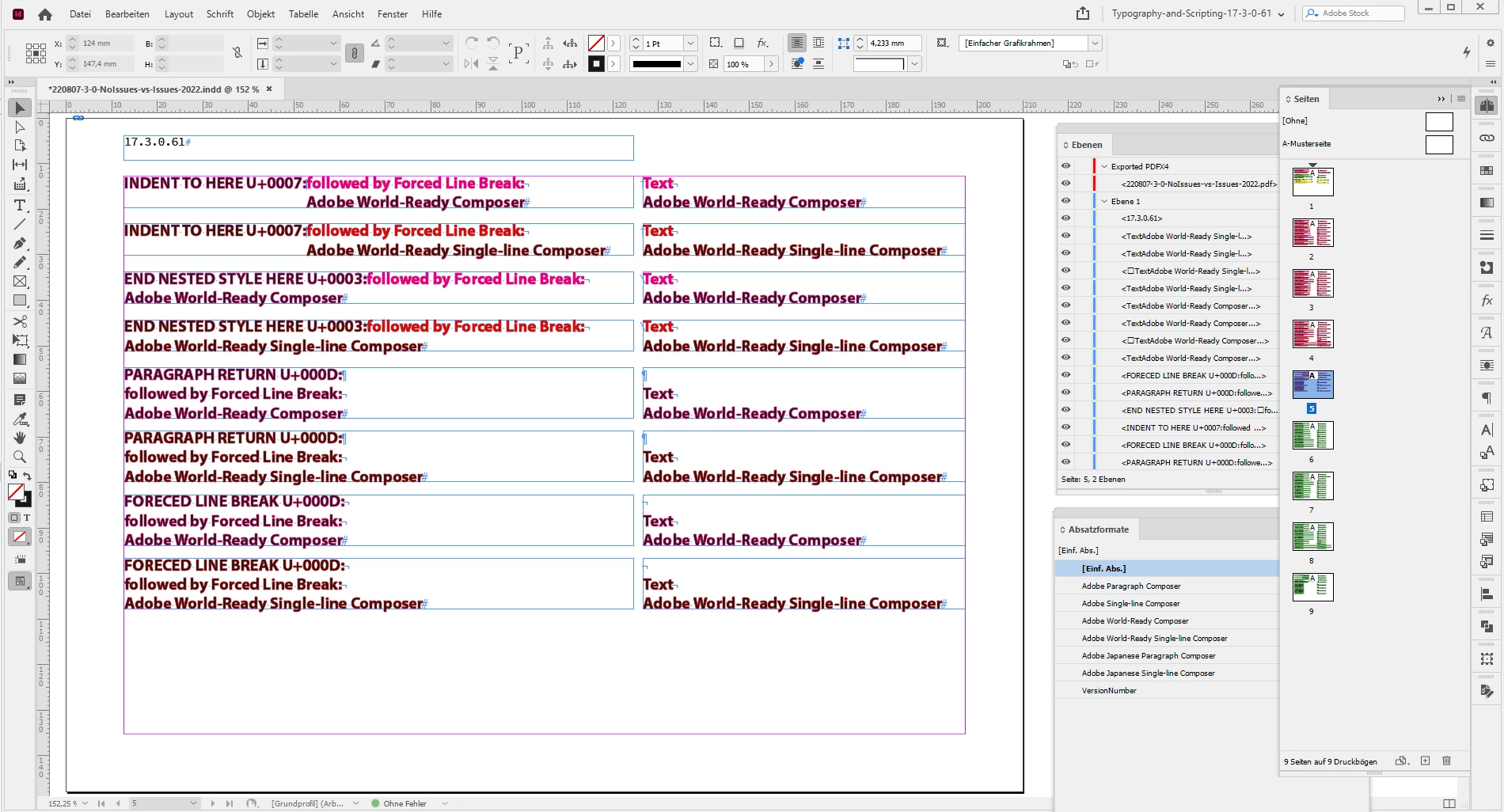
Task: Open the preflight profile dropdown
Action: pos(355,803)
